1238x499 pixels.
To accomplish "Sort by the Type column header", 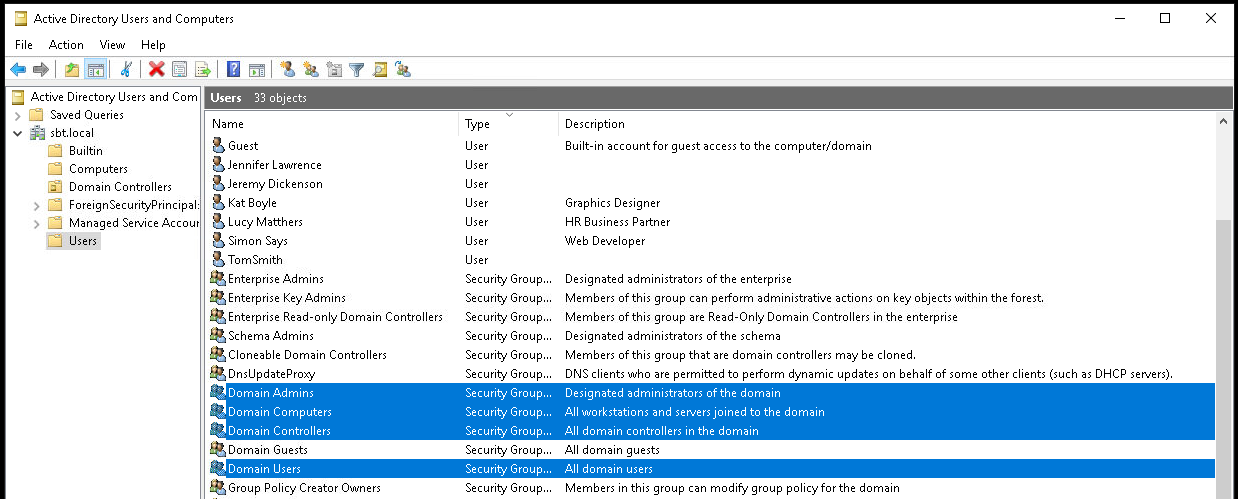I will click(509, 124).
